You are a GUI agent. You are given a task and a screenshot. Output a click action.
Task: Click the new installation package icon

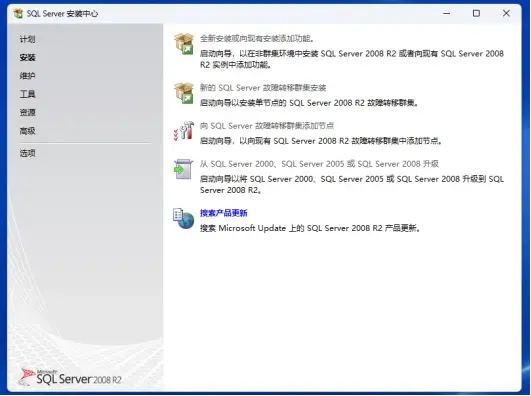click(x=184, y=44)
